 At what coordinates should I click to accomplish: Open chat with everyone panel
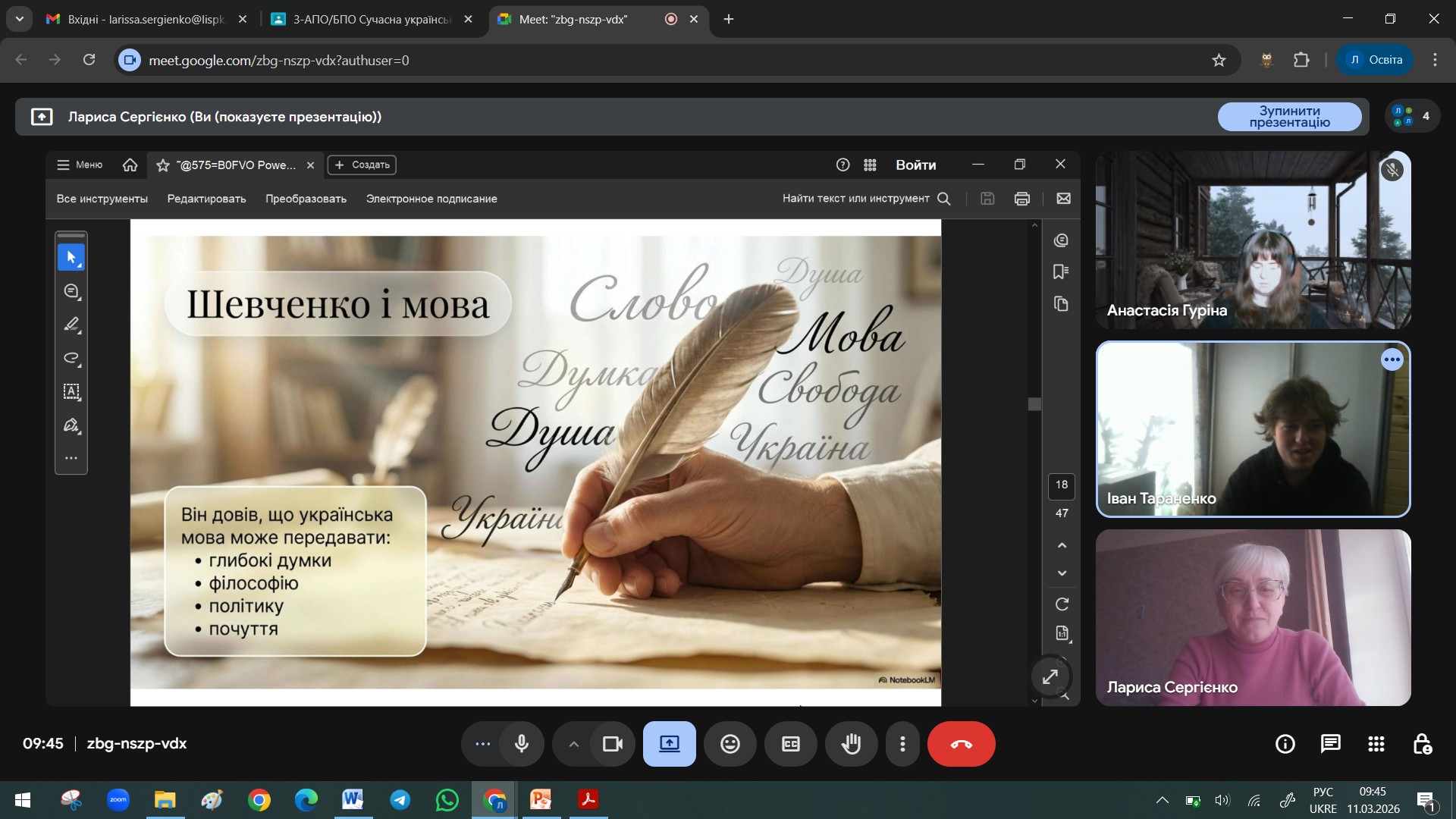[x=1330, y=744]
